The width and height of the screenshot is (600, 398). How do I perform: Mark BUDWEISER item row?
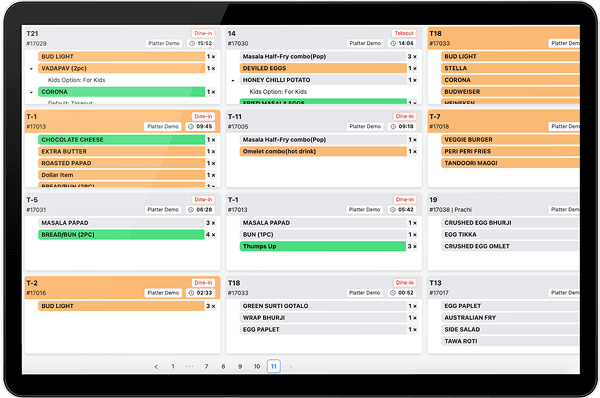[x=510, y=92]
